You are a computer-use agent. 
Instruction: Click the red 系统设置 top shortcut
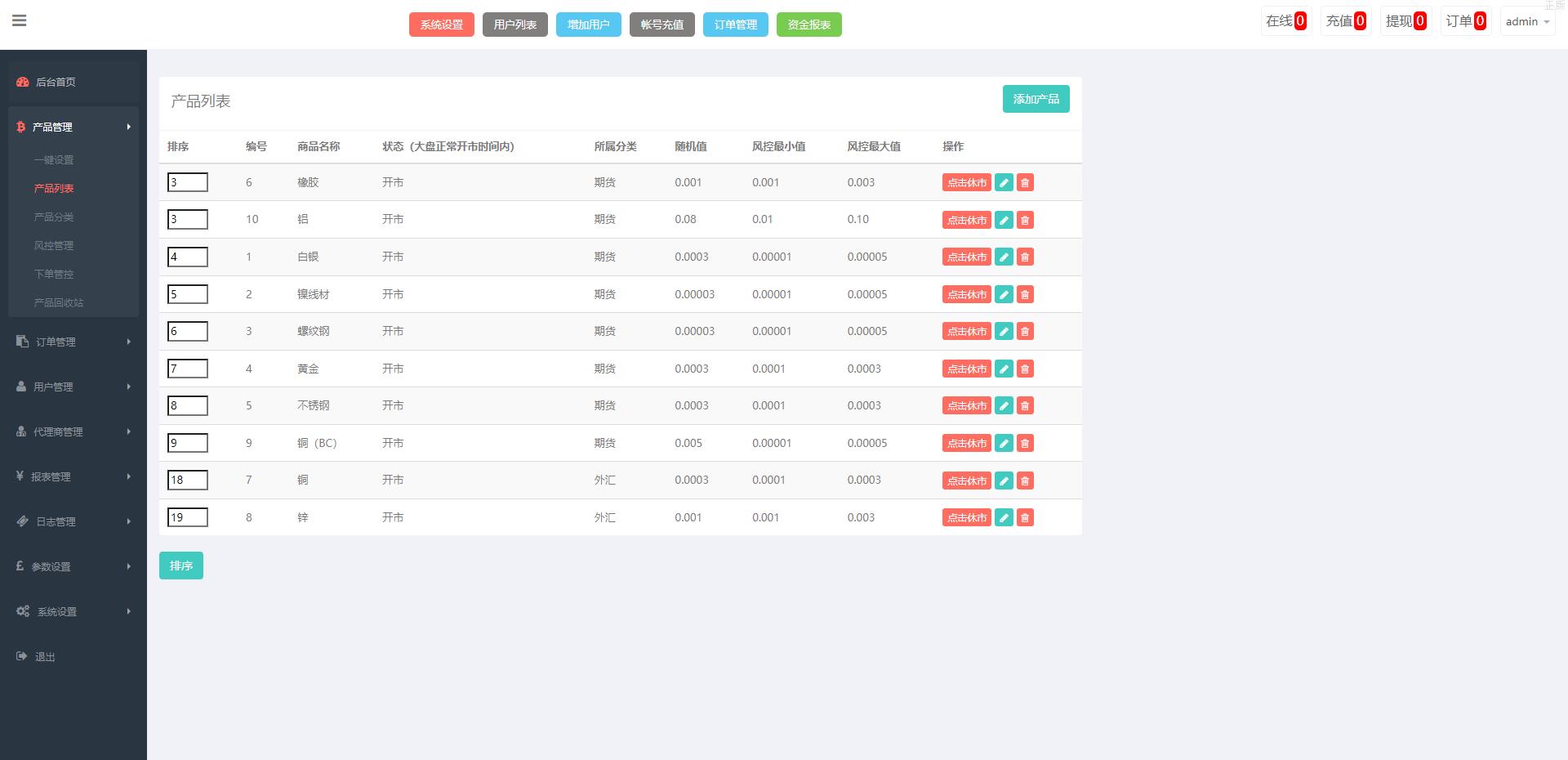click(441, 25)
